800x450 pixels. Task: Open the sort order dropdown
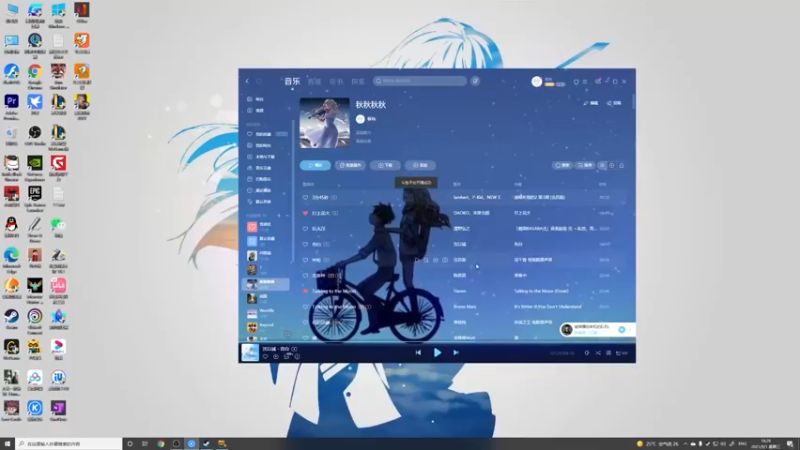[x=585, y=165]
